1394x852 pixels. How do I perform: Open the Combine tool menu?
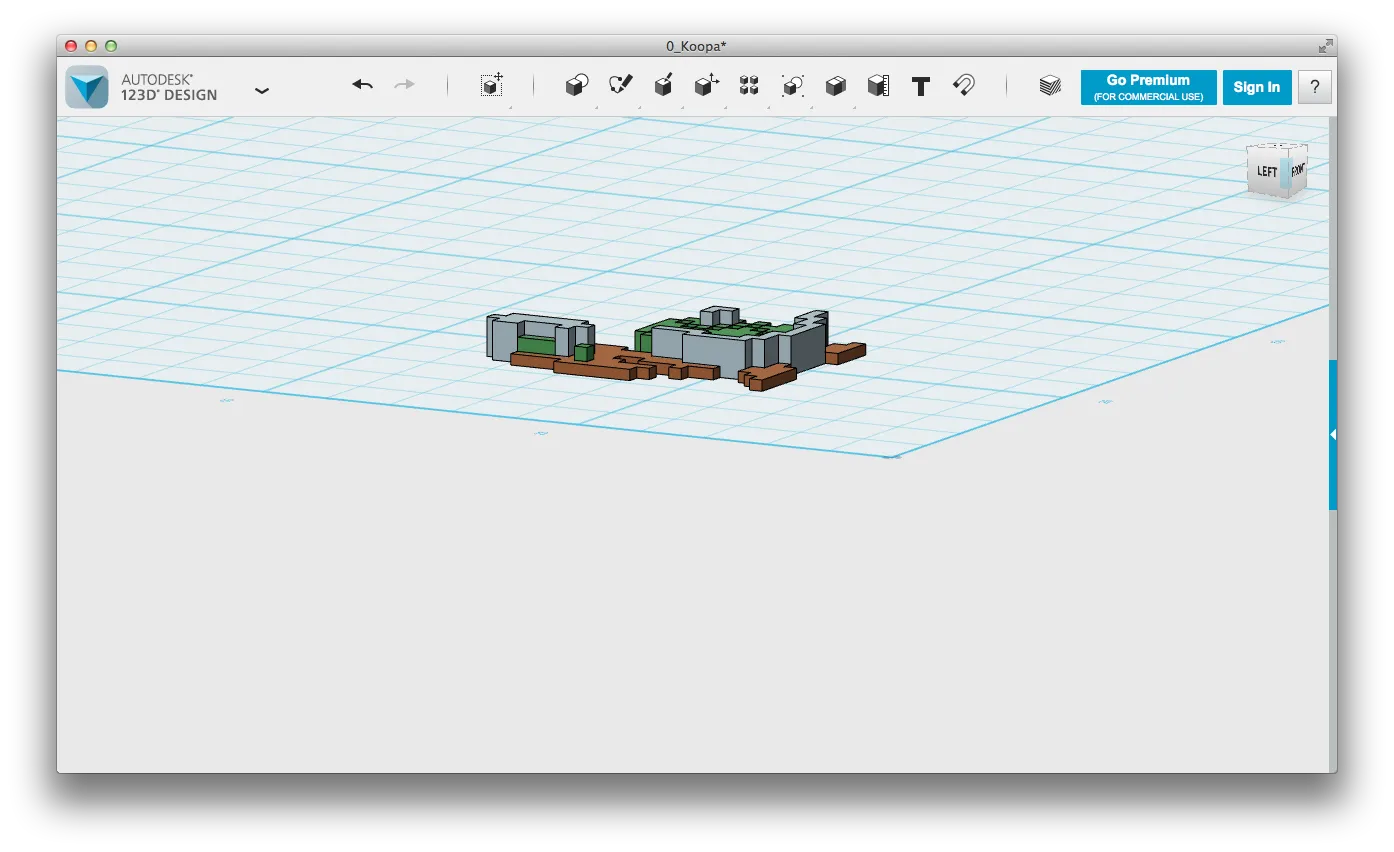click(x=836, y=86)
